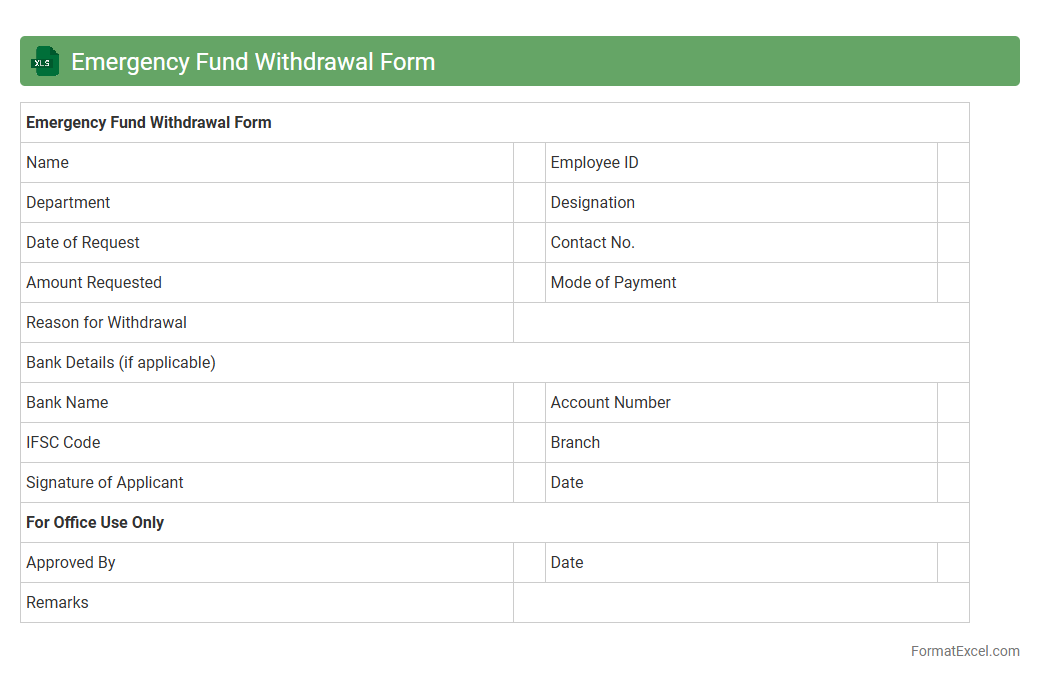The image size is (1040, 680).
Task: Click the empty cell beside Amount Requested
Action: (529, 283)
